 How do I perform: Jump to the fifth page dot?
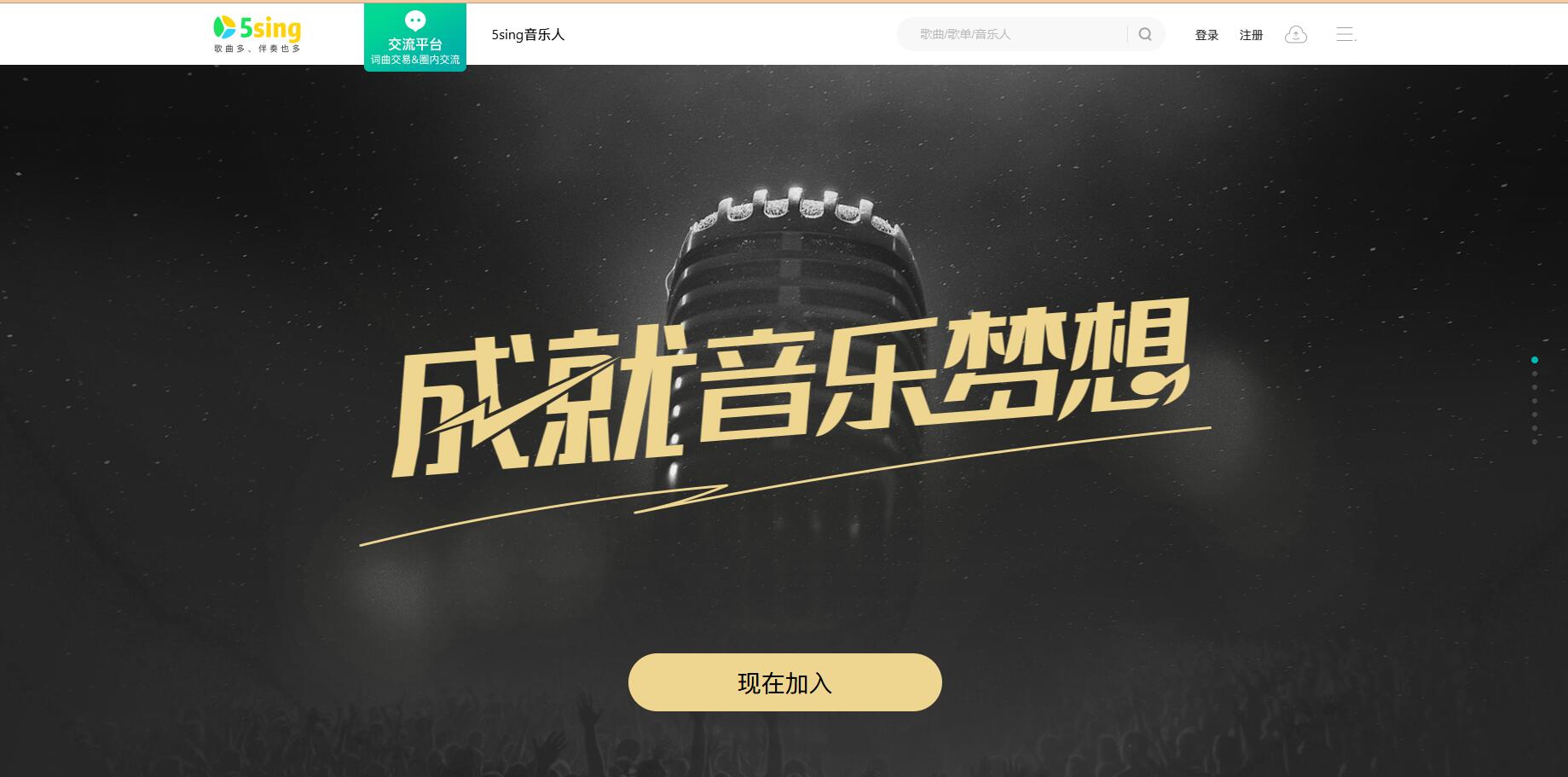(1535, 415)
